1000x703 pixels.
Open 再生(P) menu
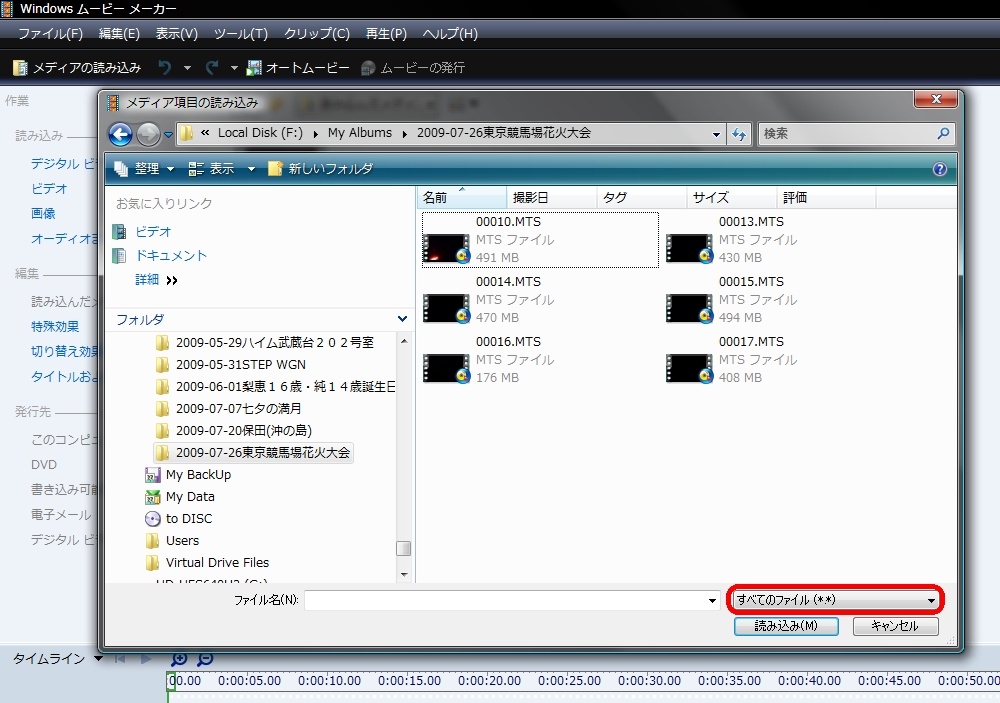coord(386,33)
